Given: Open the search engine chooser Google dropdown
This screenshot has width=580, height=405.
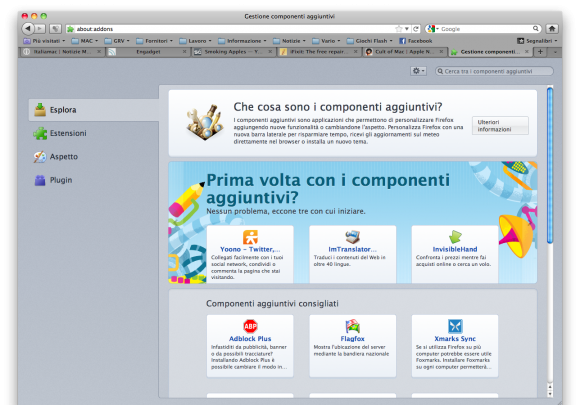Looking at the screenshot, I should (432, 29).
